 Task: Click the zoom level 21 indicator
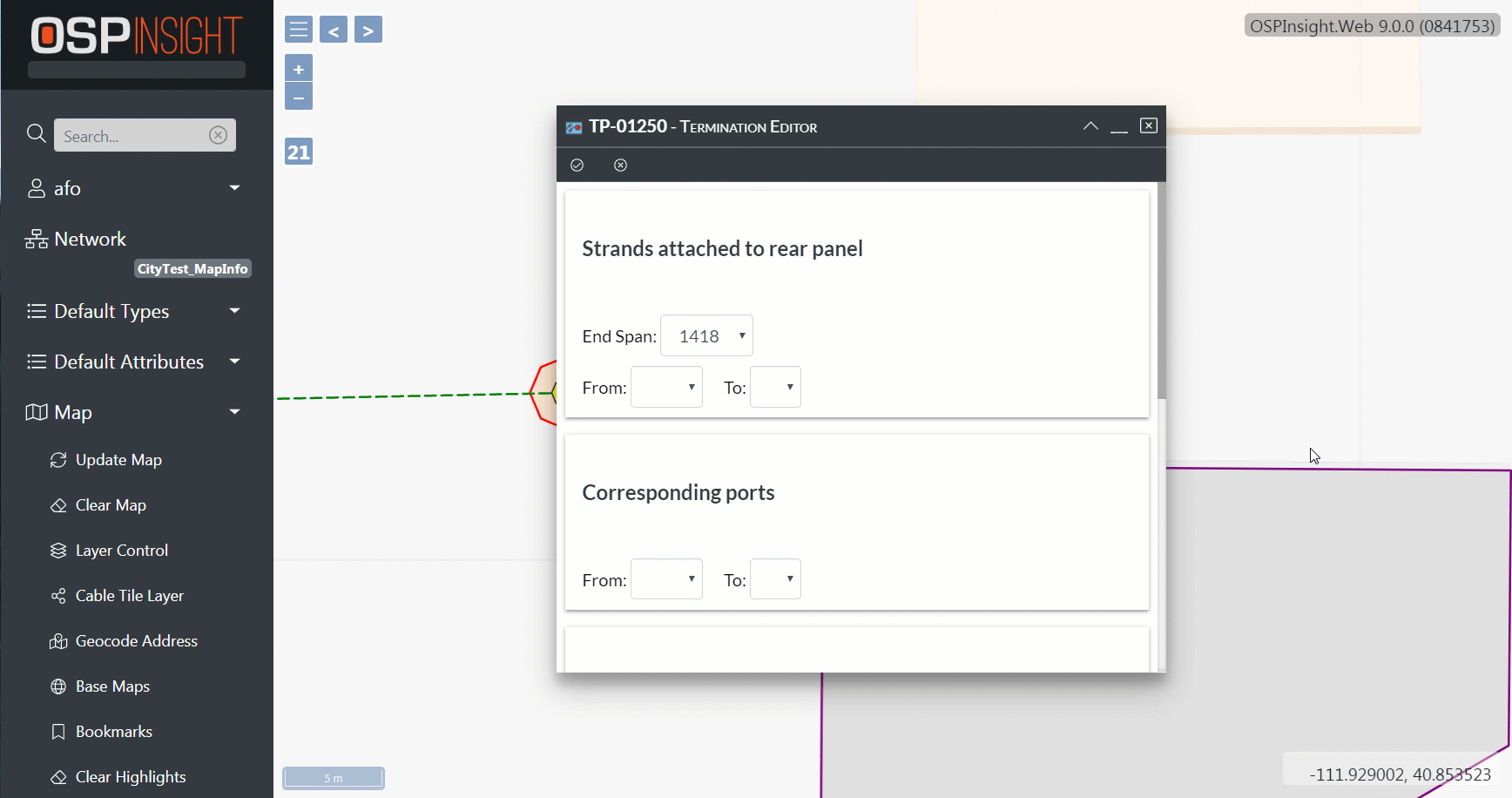[299, 152]
